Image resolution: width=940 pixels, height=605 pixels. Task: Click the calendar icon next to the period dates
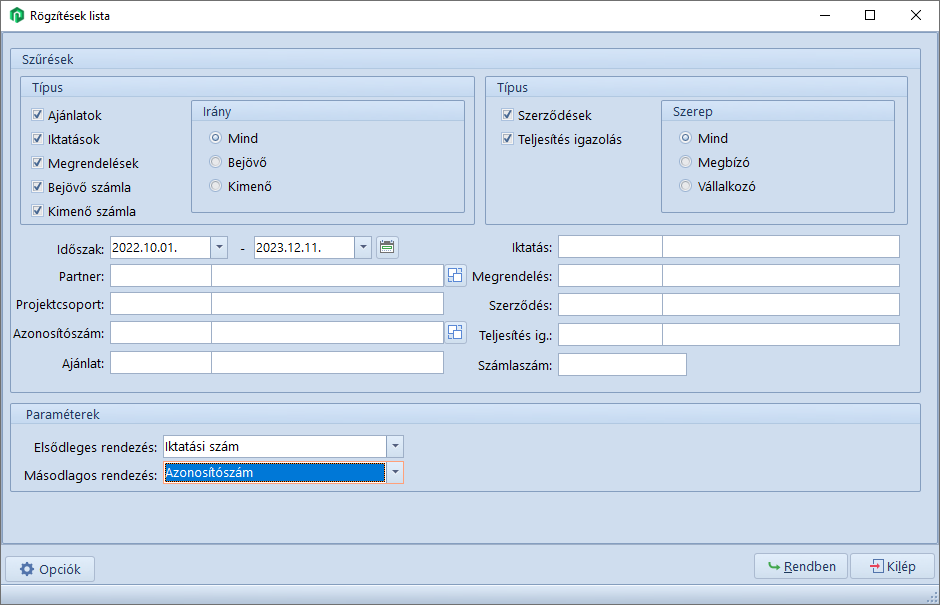click(x=387, y=247)
